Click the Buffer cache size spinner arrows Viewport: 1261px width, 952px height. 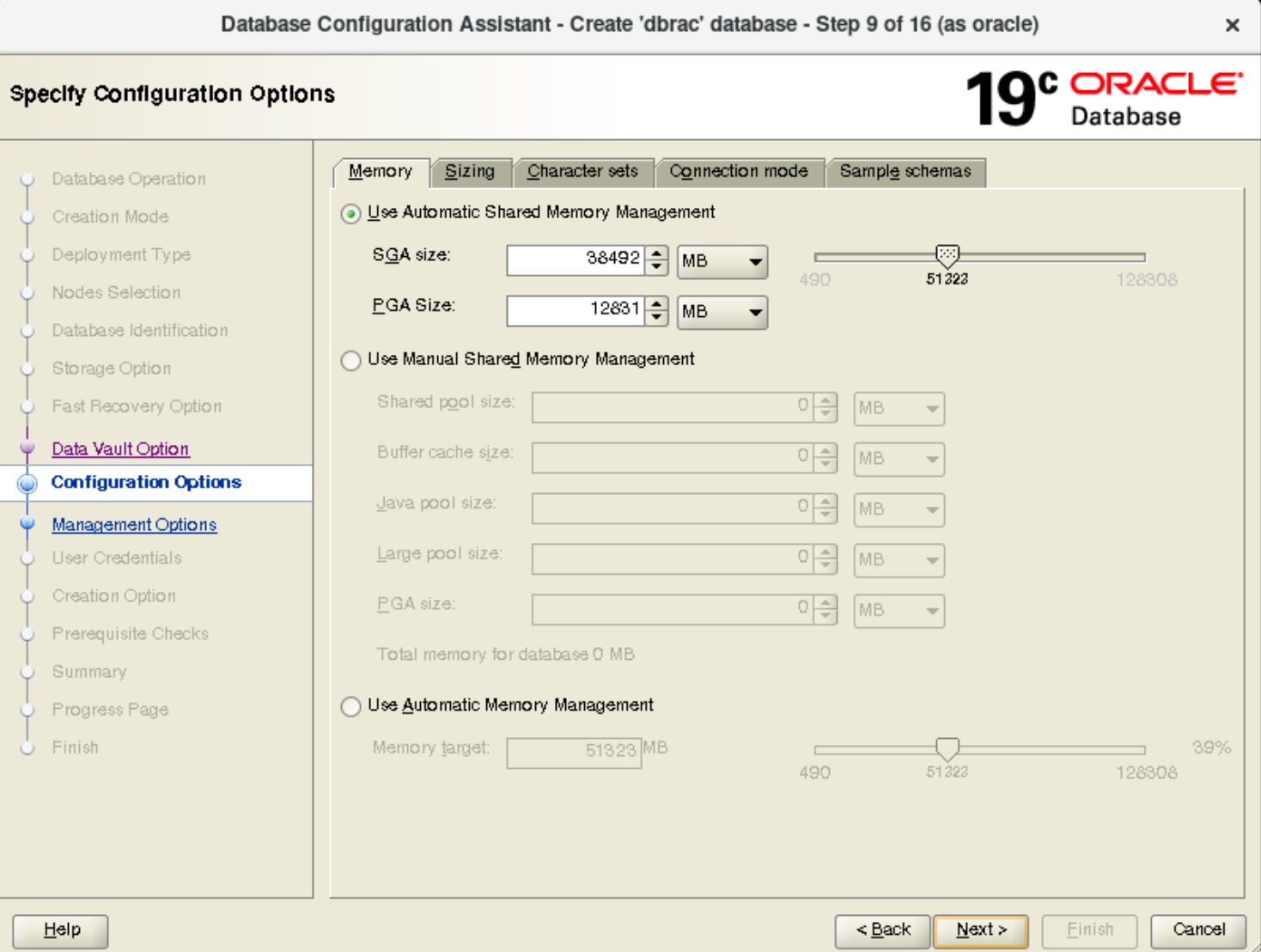(825, 458)
